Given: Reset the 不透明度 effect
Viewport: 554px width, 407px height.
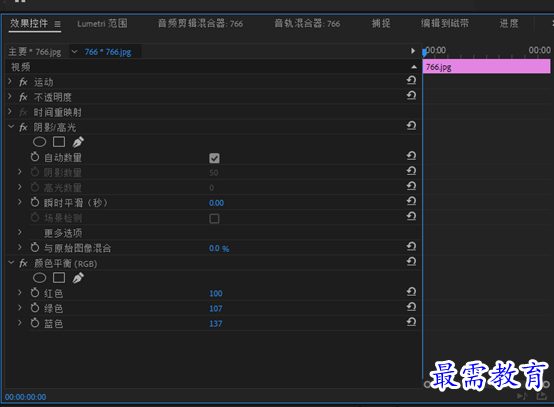Looking at the screenshot, I should (x=411, y=95).
